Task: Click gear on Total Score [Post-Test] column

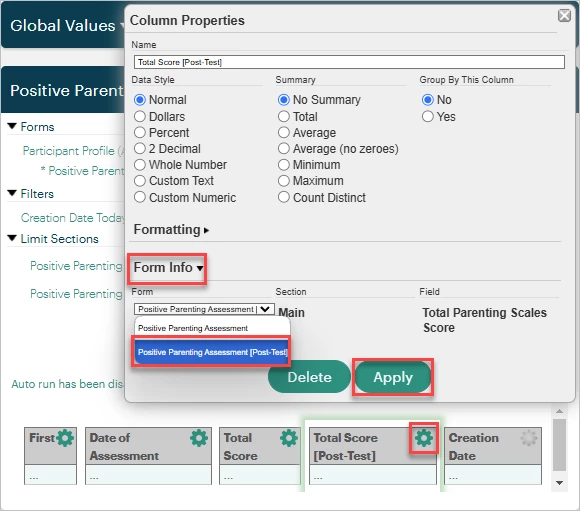Action: pos(424,438)
